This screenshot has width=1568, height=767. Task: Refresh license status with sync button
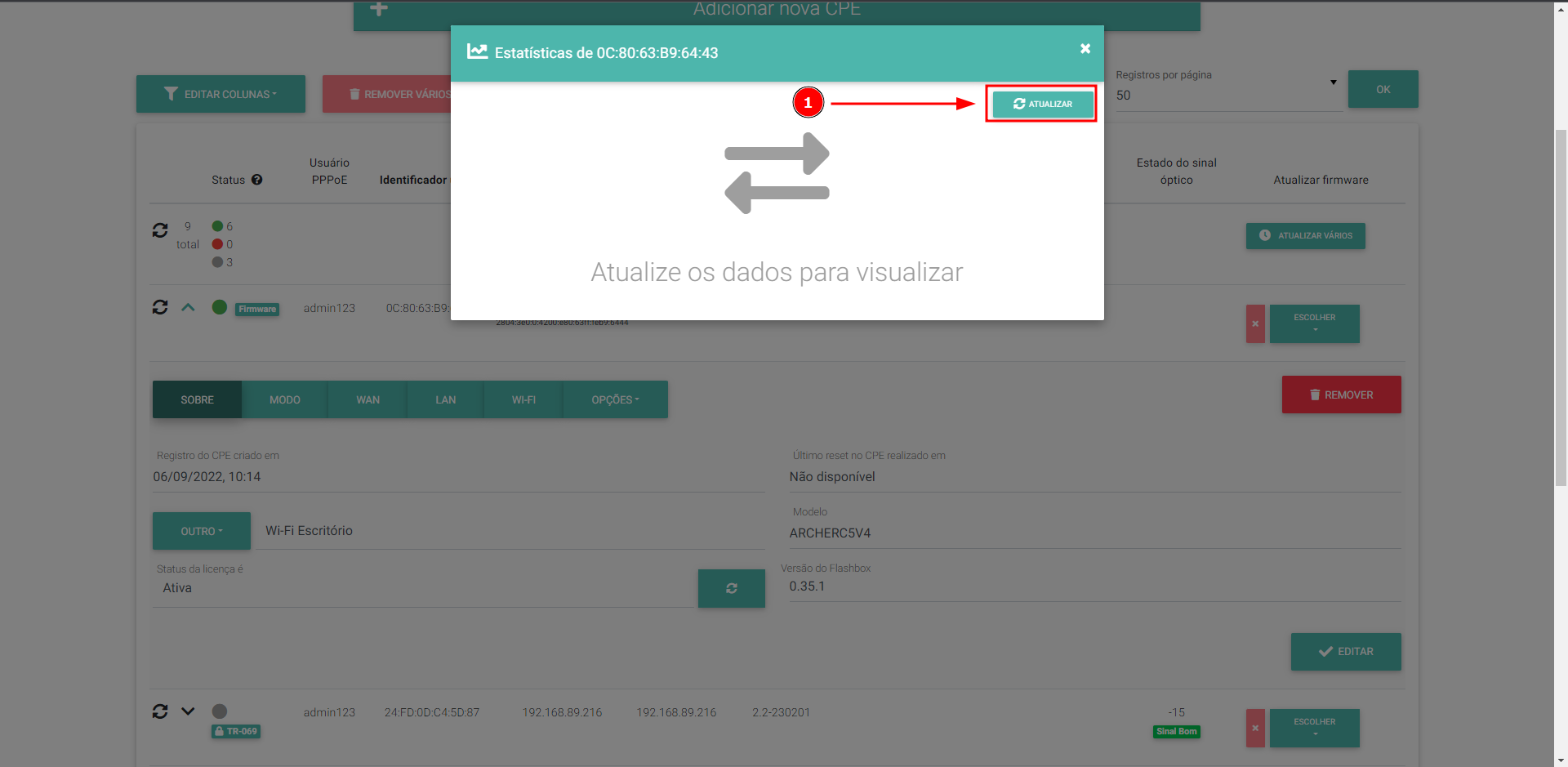(x=731, y=588)
